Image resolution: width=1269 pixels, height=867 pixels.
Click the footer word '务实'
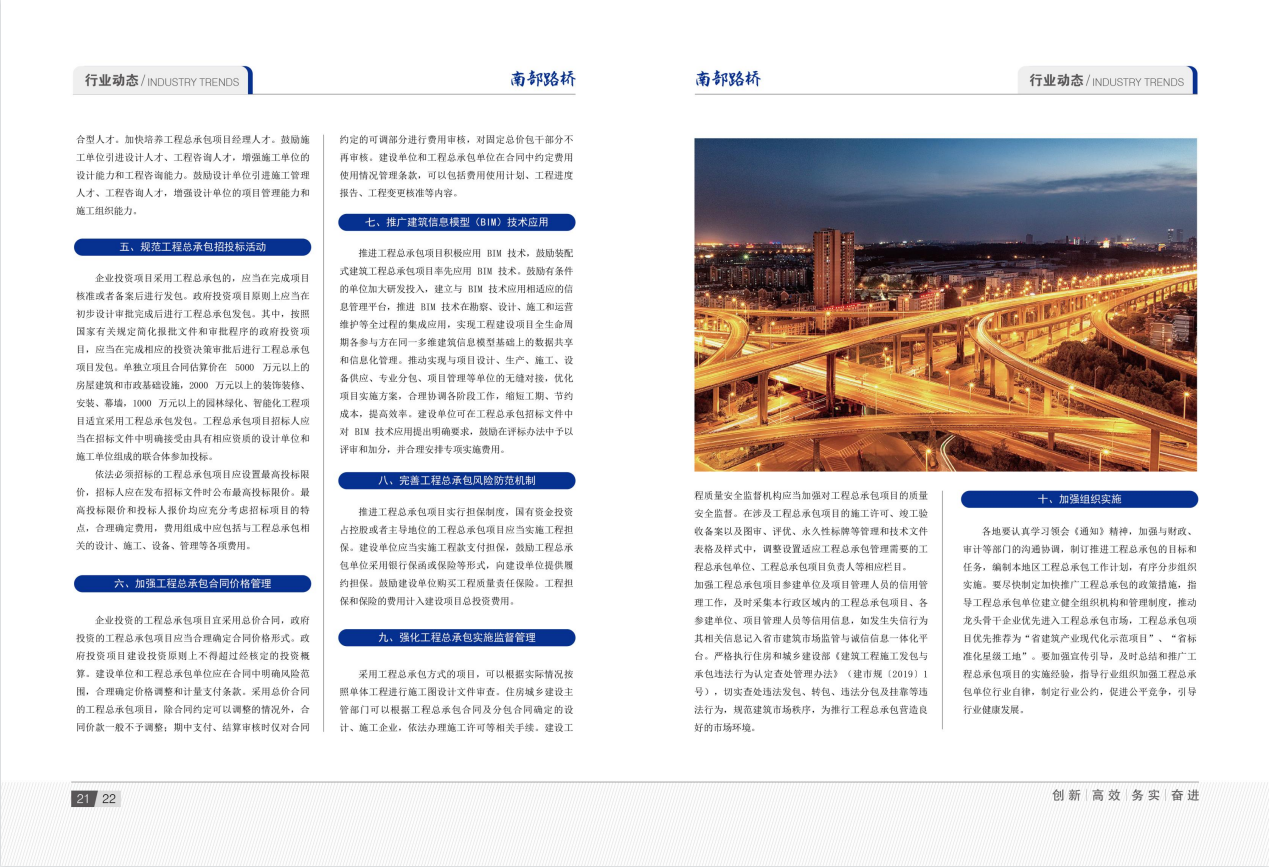1145,796
